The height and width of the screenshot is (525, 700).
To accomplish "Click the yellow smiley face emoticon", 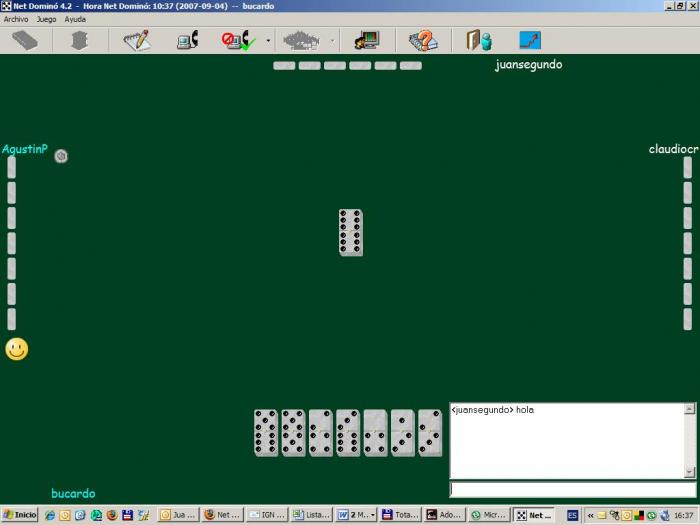I will (x=17, y=349).
